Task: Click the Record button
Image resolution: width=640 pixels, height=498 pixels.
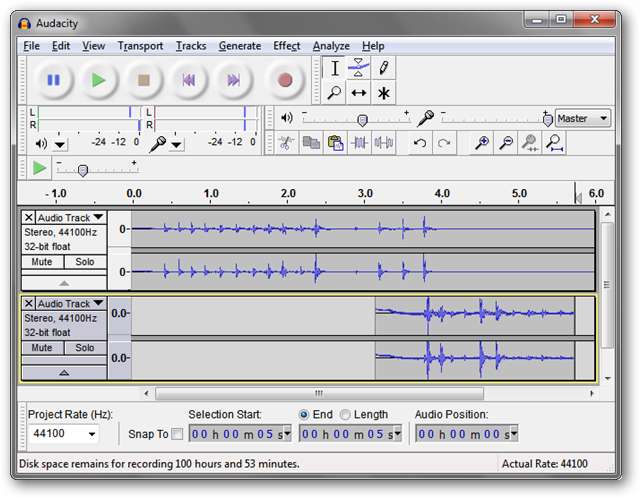Action: click(x=285, y=80)
